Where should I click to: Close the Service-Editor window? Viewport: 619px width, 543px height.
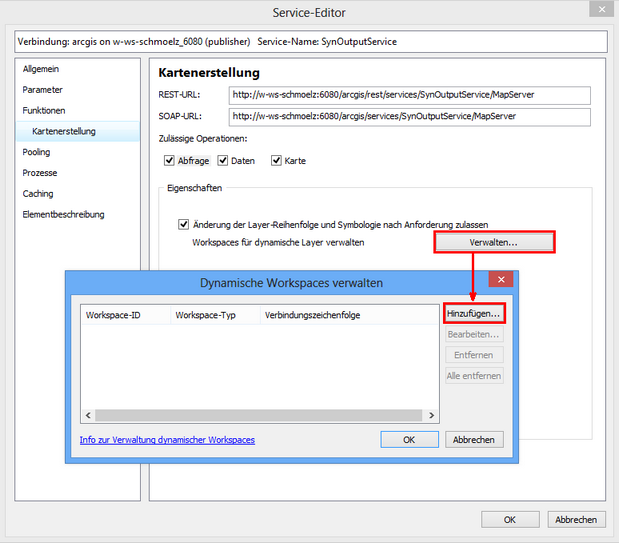pos(602,9)
